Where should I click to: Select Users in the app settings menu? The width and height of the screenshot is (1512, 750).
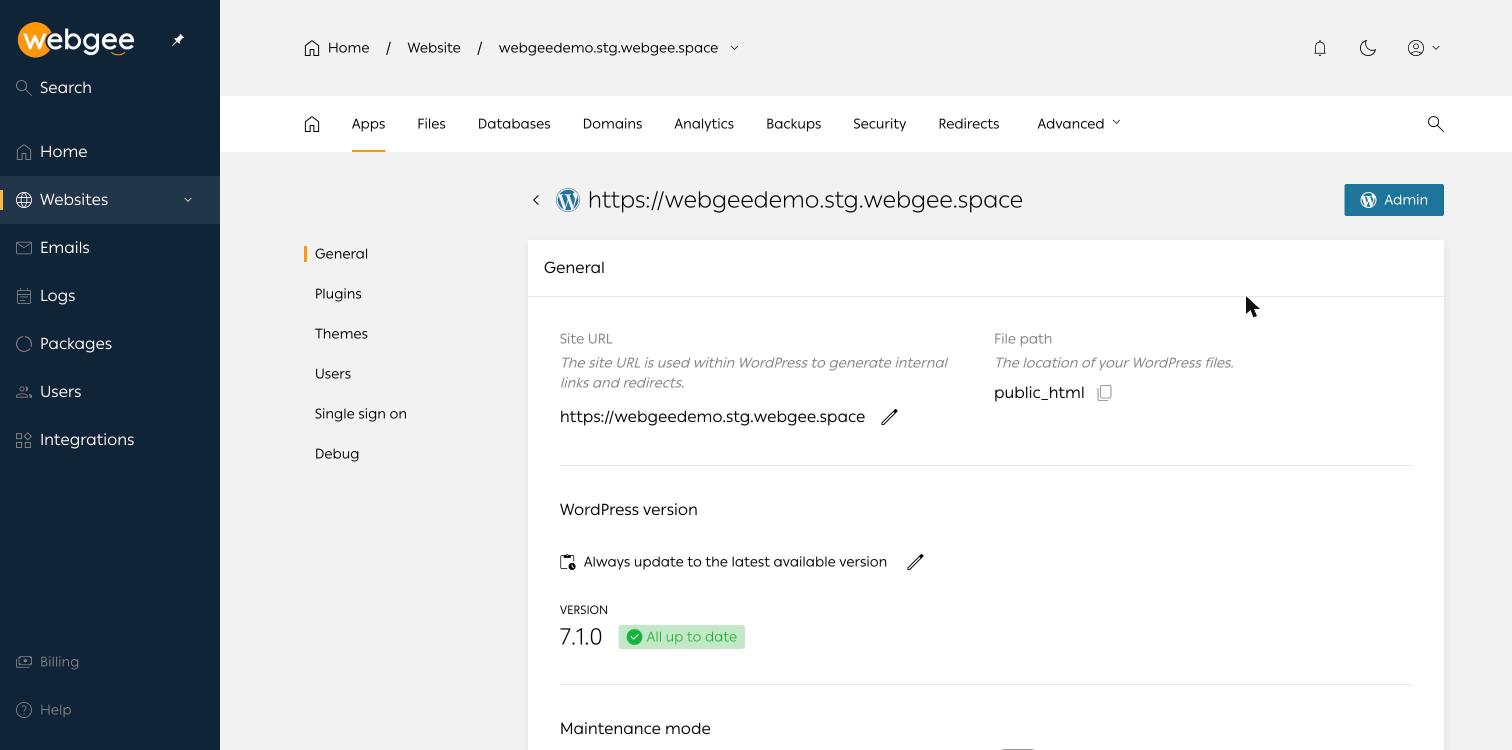[x=333, y=374]
